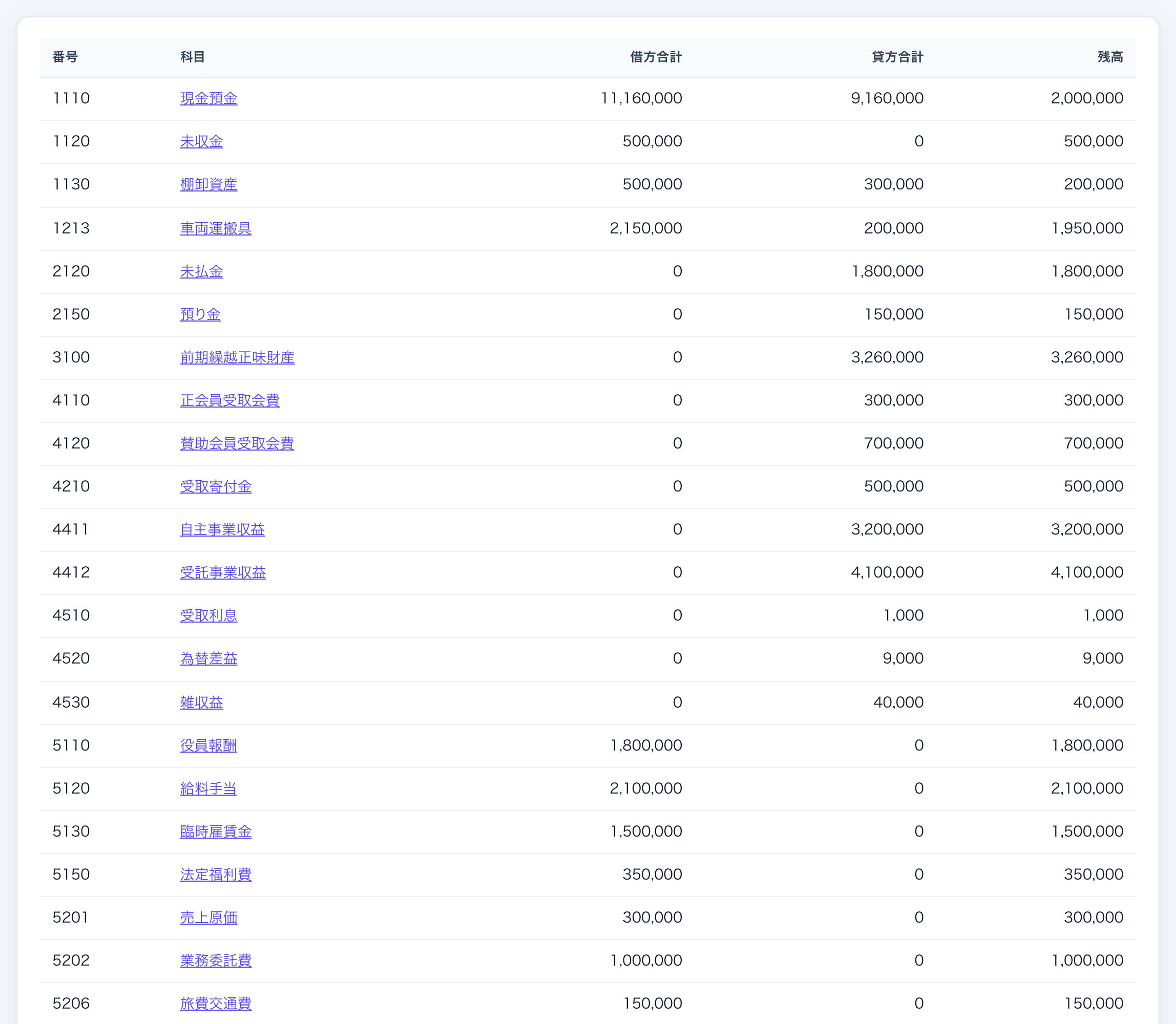This screenshot has width=1176, height=1024.
Task: Open the 受託事業収益 account link
Action: coord(223,572)
